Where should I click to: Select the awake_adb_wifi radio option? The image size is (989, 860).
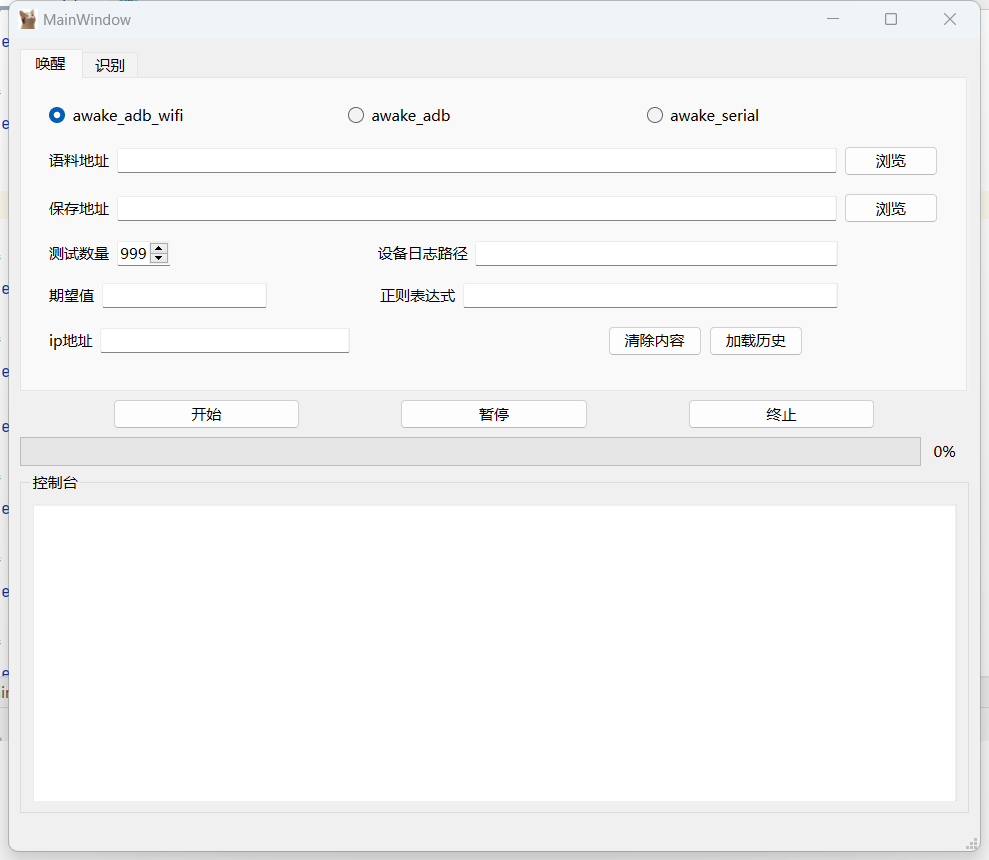(57, 116)
